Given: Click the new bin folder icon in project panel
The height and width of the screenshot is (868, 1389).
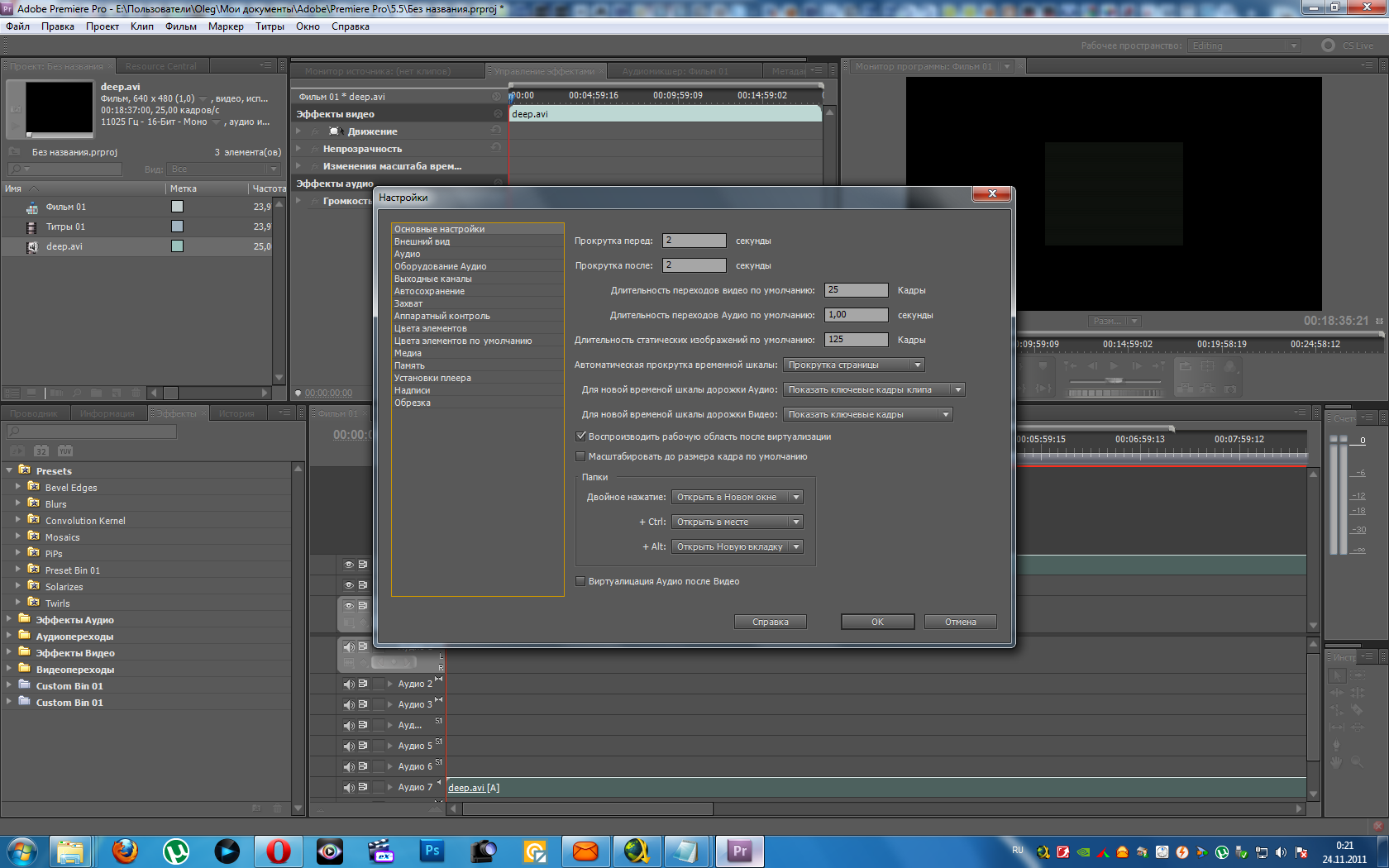Looking at the screenshot, I should (x=97, y=393).
